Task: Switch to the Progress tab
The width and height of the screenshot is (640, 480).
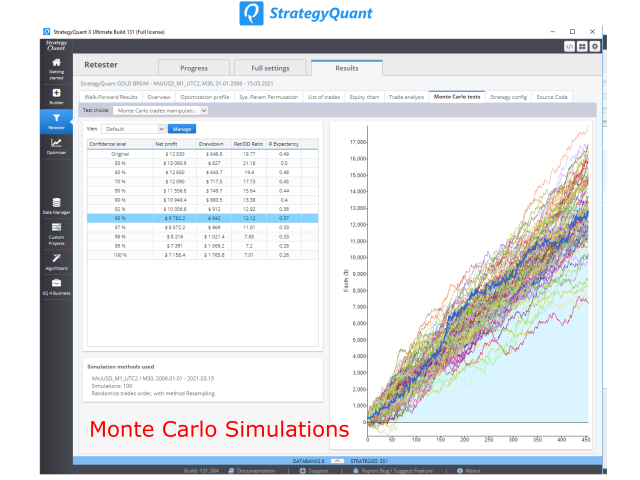Action: tap(194, 68)
